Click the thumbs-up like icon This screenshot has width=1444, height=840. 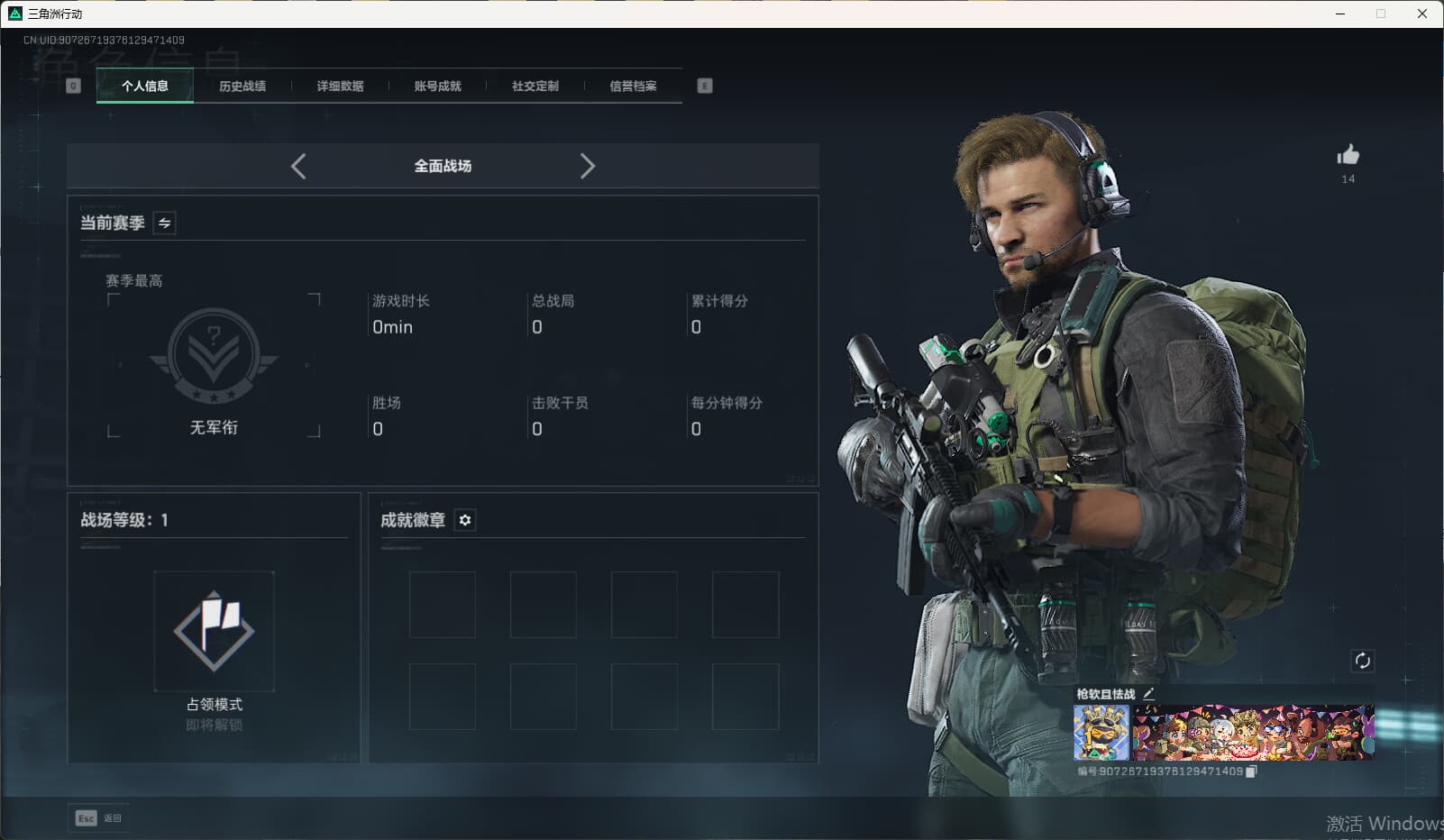[x=1348, y=155]
